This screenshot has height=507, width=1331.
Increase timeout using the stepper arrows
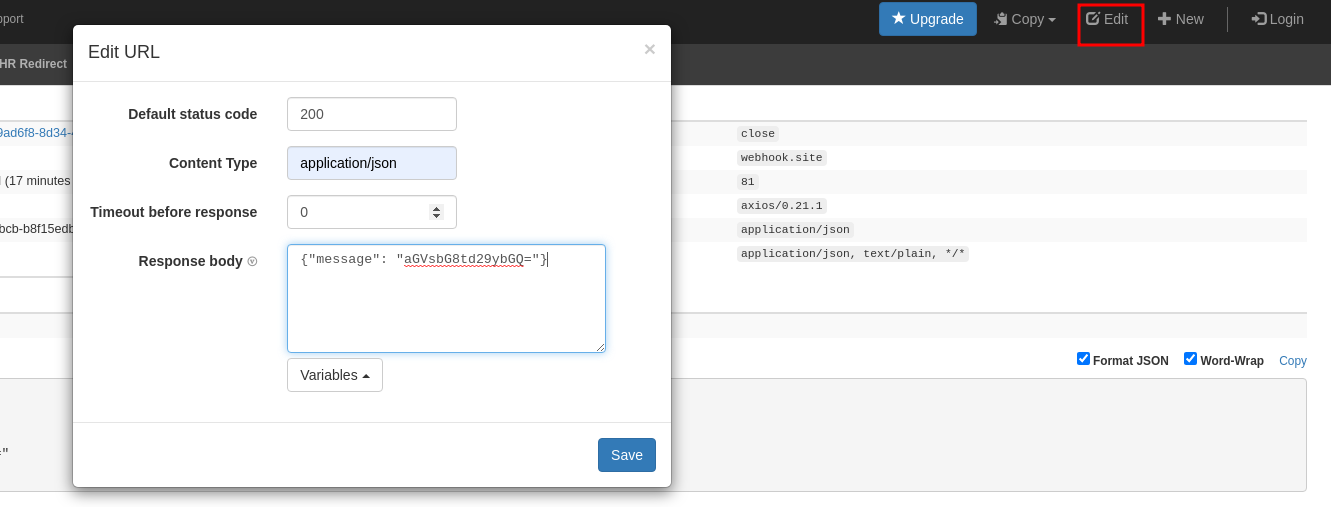click(436, 208)
